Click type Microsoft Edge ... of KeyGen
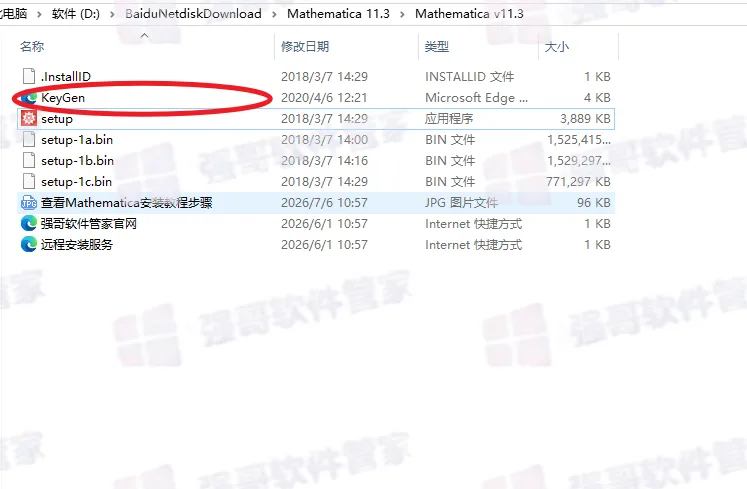This screenshot has width=747, height=489. [476, 98]
